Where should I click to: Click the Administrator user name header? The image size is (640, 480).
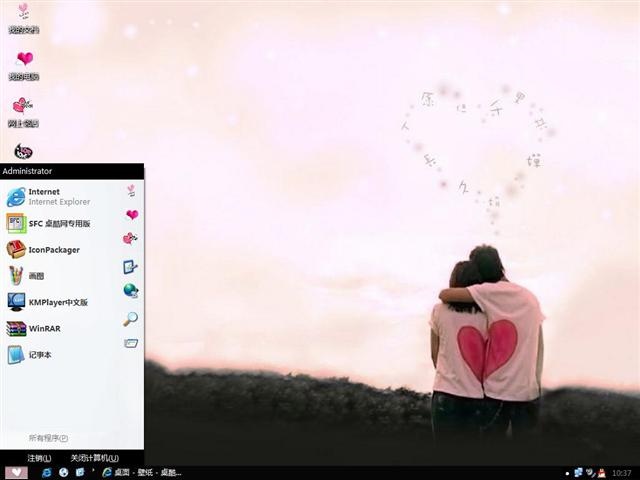(x=27, y=171)
